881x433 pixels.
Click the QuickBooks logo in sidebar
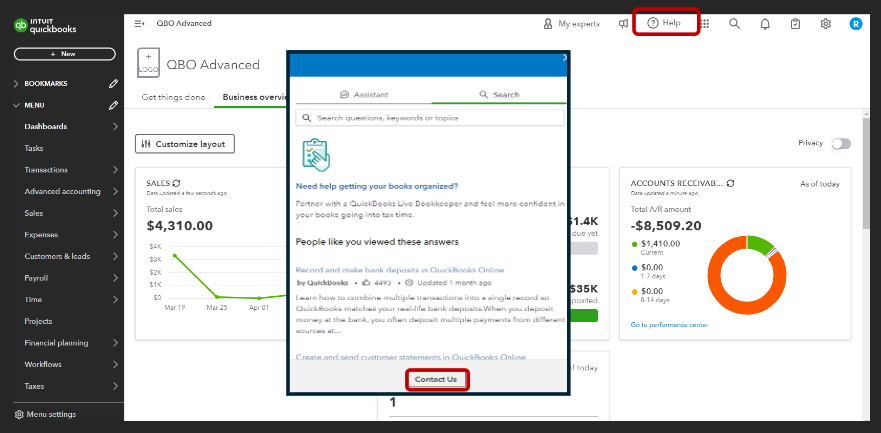coord(45,26)
